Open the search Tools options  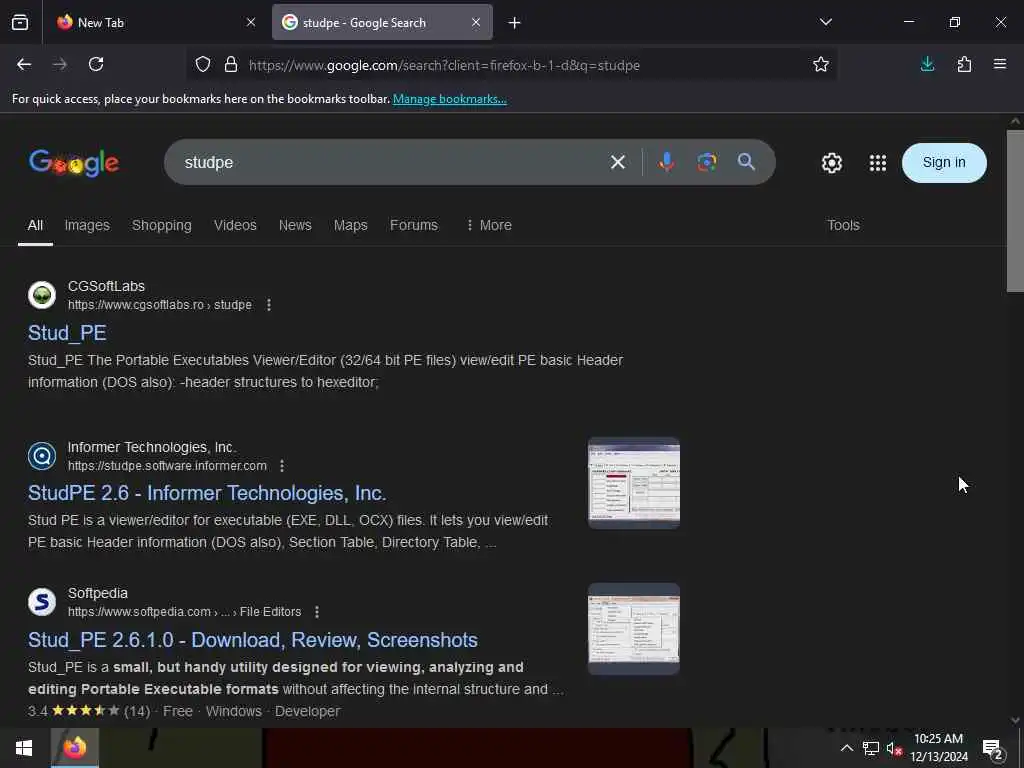[x=843, y=225]
